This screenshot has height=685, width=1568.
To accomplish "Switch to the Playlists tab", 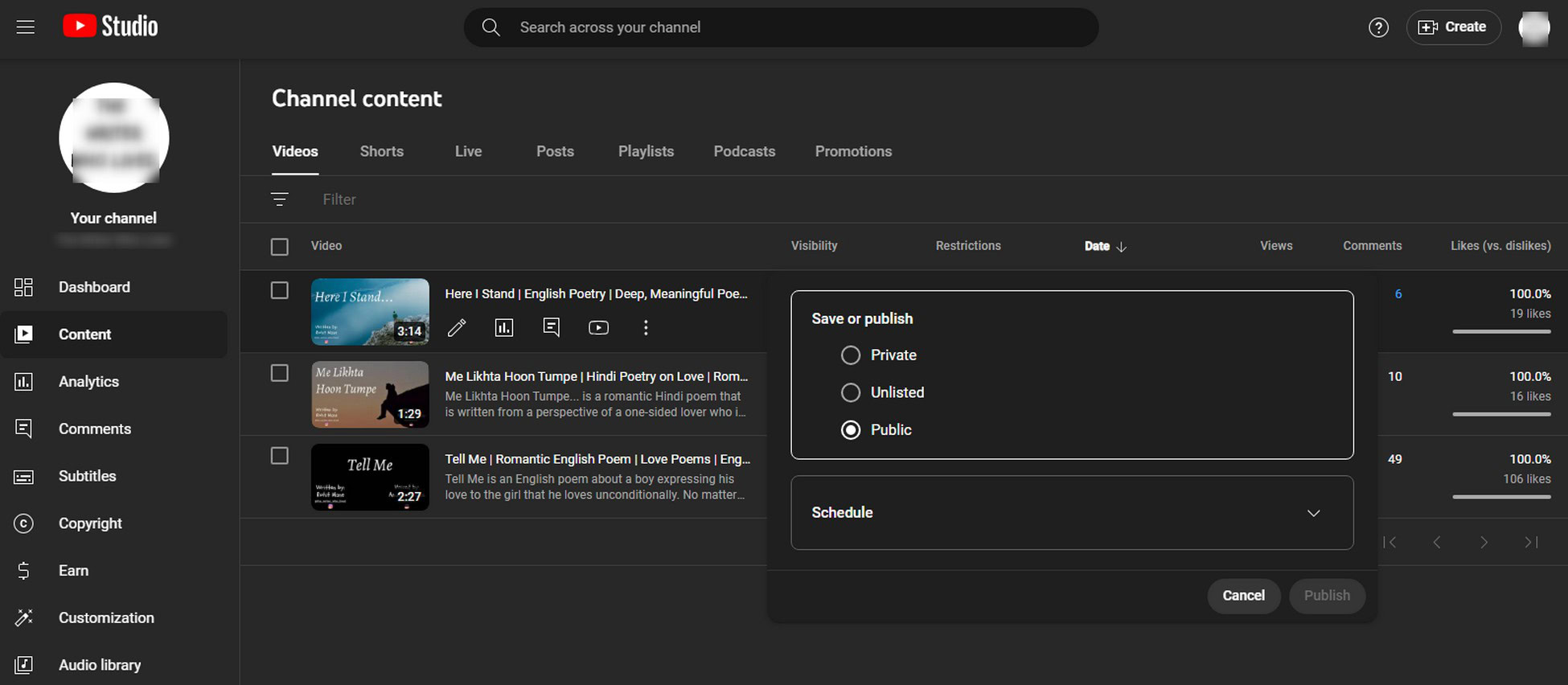I will (646, 151).
